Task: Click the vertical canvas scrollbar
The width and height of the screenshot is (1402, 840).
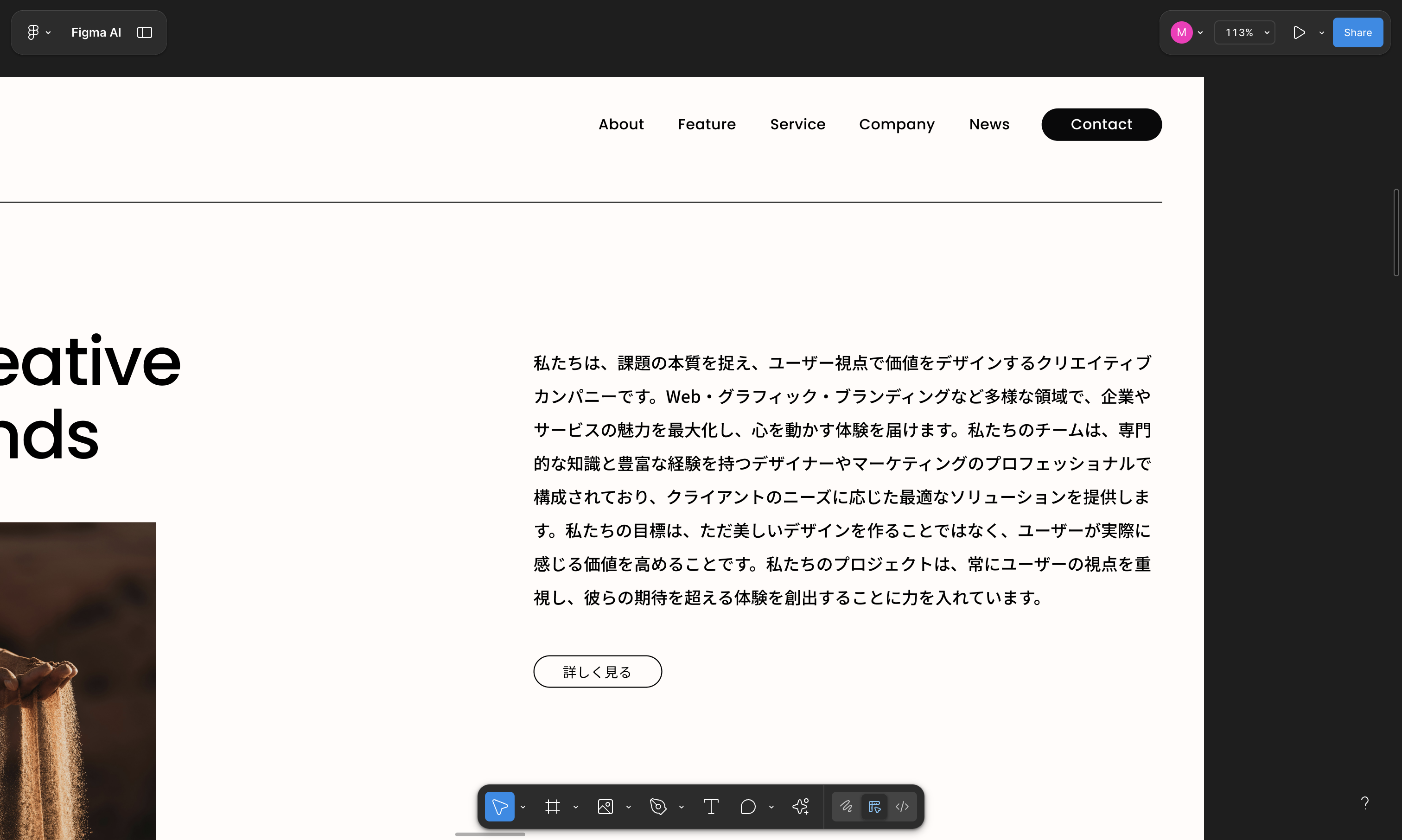Action: 1396,233
